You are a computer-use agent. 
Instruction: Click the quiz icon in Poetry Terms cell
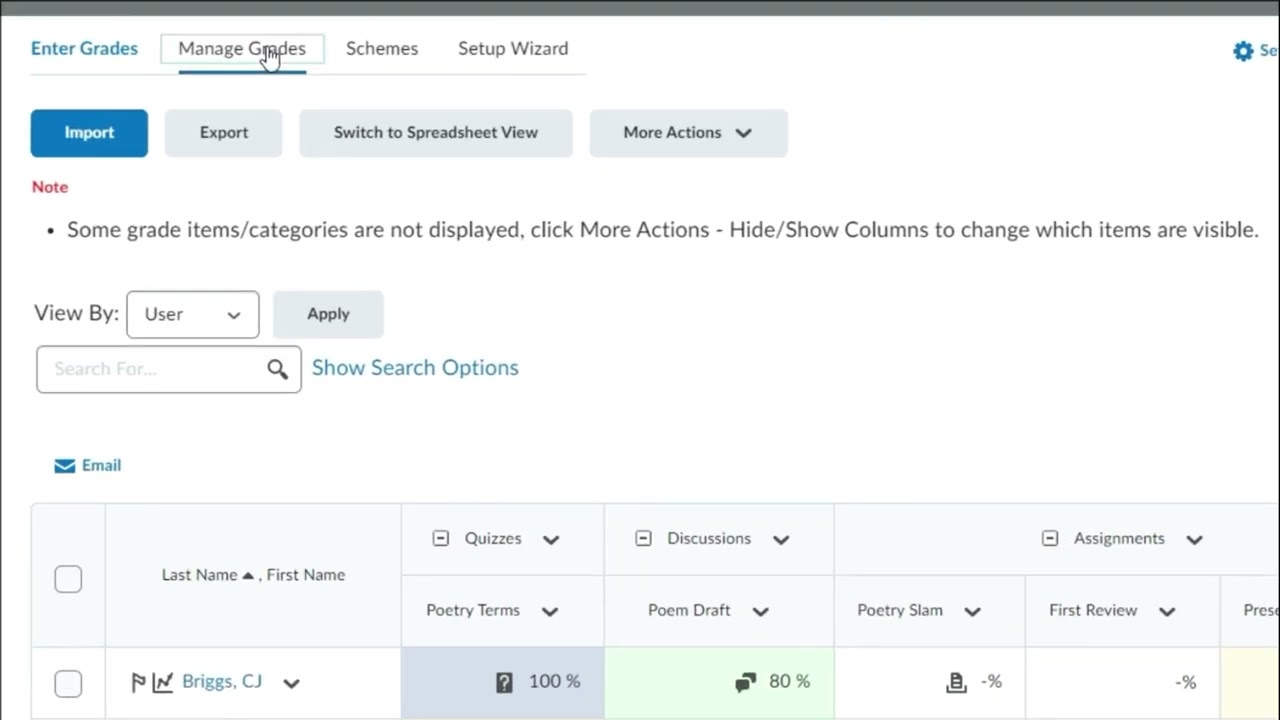pos(504,682)
